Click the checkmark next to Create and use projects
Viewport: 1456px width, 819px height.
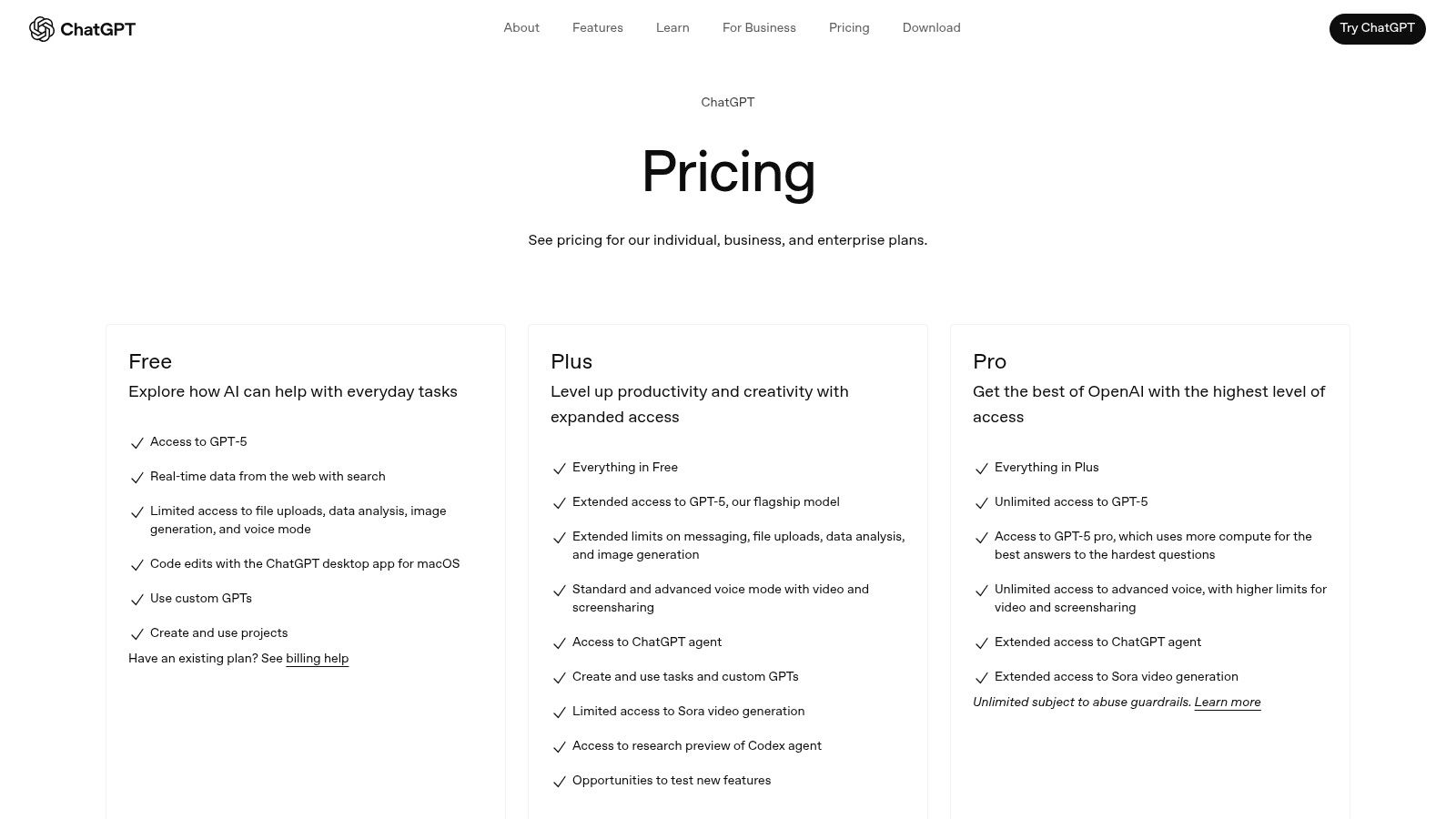click(137, 634)
